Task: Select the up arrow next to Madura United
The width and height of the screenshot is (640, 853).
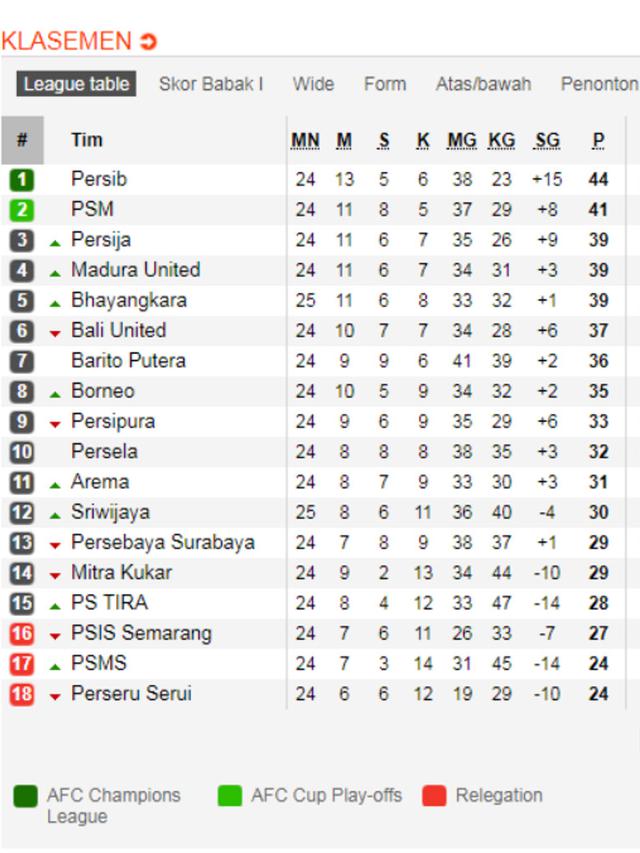Action: point(56,270)
